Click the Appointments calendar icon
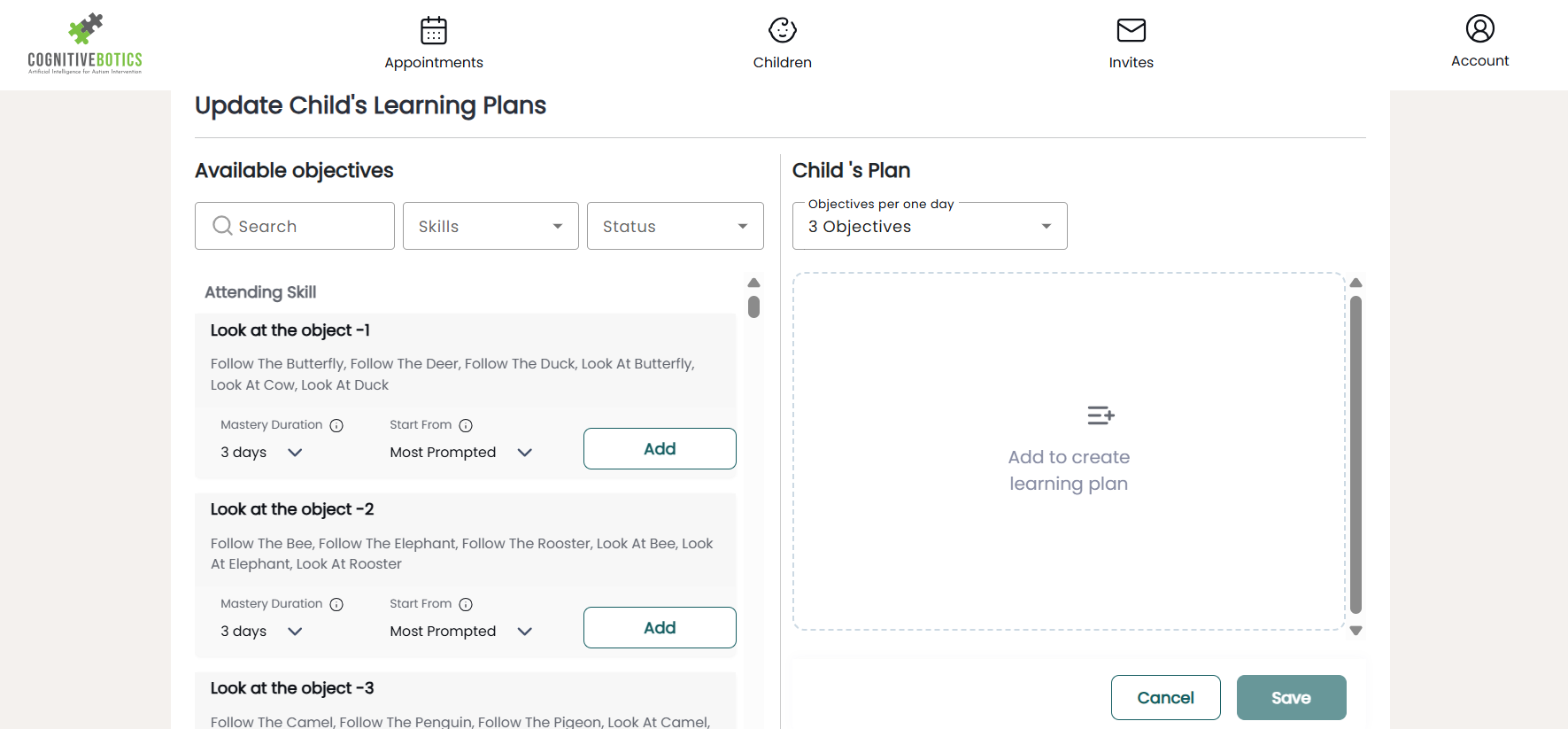1568x729 pixels. click(434, 30)
